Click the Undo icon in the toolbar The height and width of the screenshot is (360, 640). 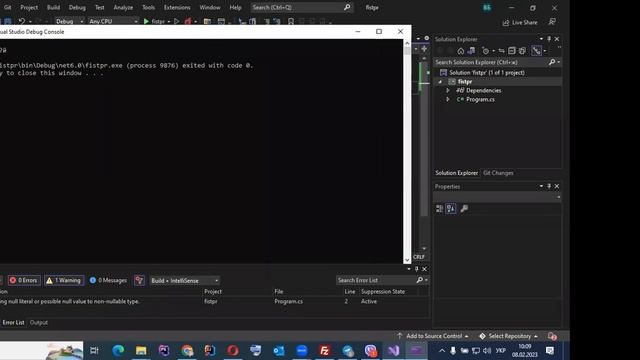click(x=22, y=21)
